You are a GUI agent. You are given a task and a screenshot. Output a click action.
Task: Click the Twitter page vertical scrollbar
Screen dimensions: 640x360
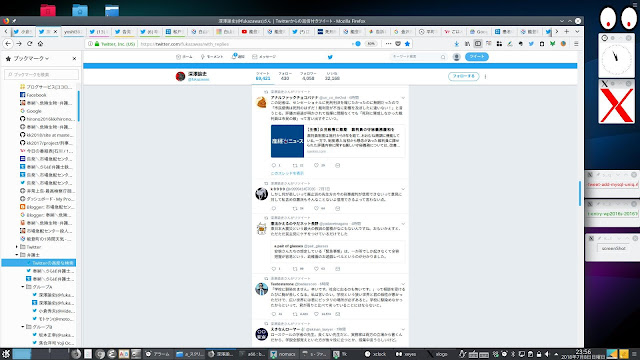[580, 193]
